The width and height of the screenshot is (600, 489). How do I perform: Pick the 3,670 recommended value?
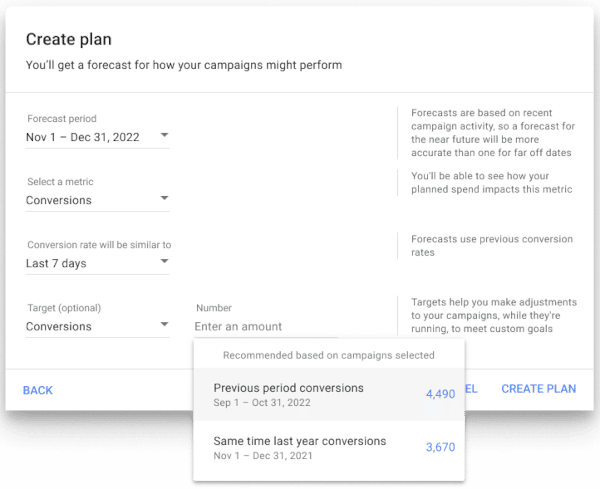[x=440, y=447]
